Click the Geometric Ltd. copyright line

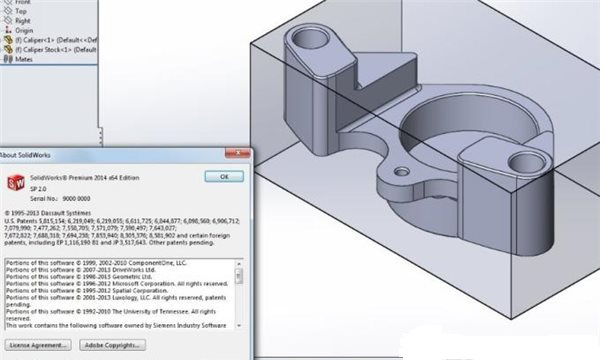[79, 277]
